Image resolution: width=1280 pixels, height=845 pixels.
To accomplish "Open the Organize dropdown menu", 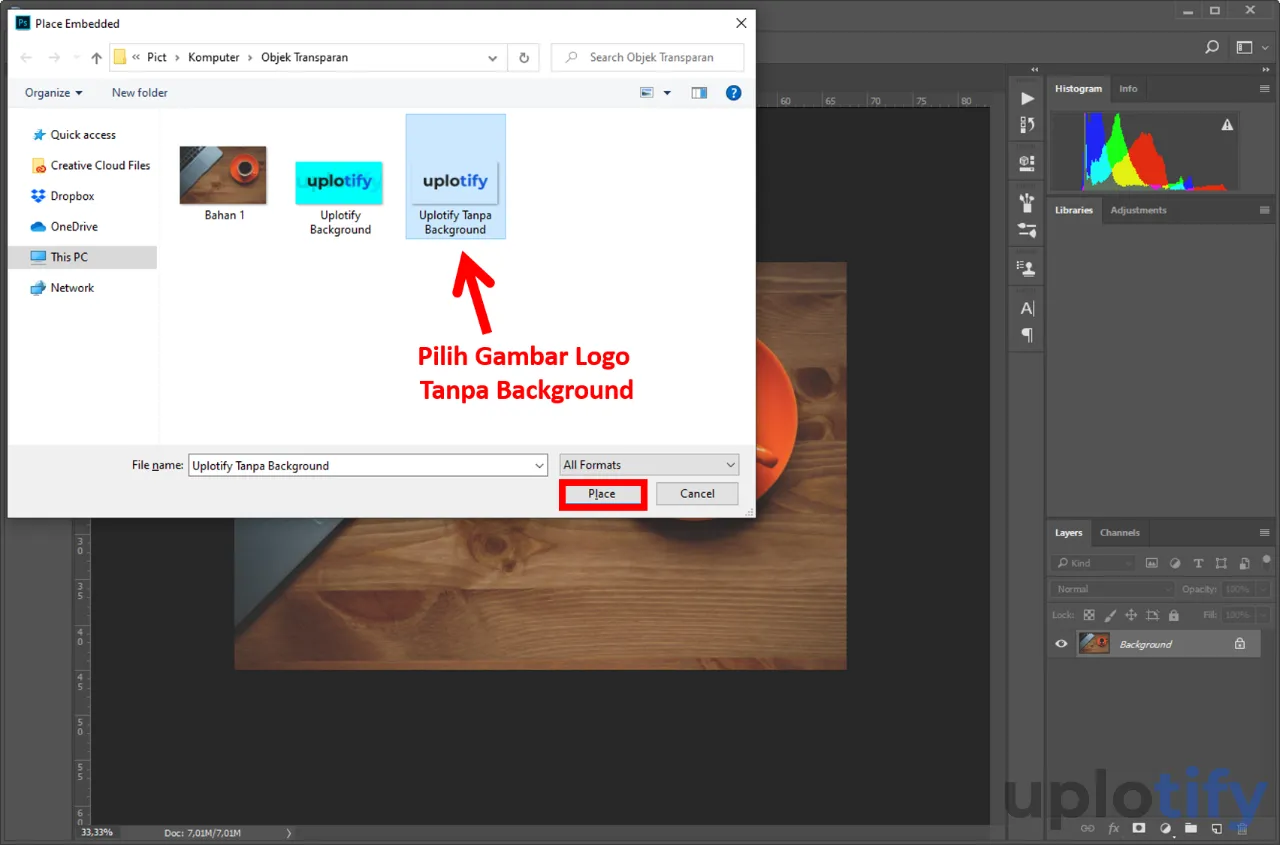I will [x=54, y=93].
